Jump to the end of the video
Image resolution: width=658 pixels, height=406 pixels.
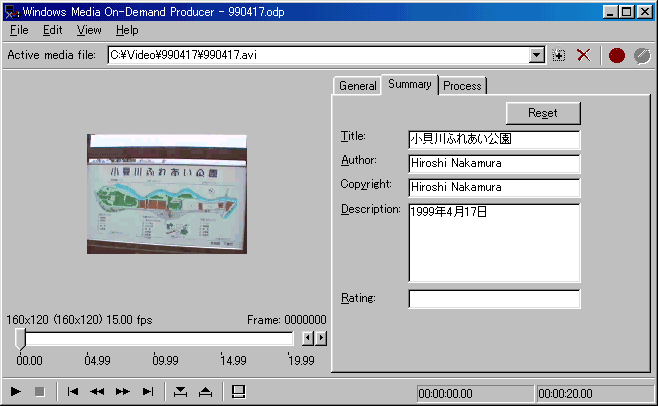click(148, 392)
